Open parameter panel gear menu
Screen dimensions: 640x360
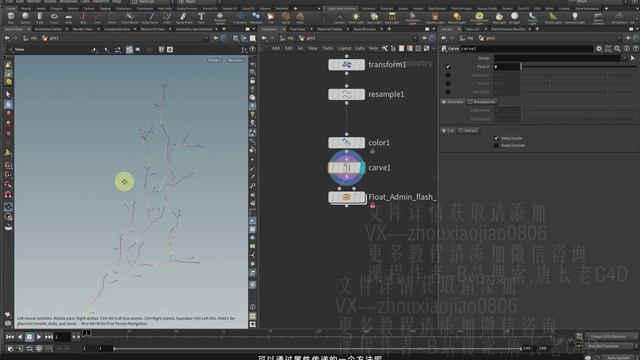click(599, 49)
